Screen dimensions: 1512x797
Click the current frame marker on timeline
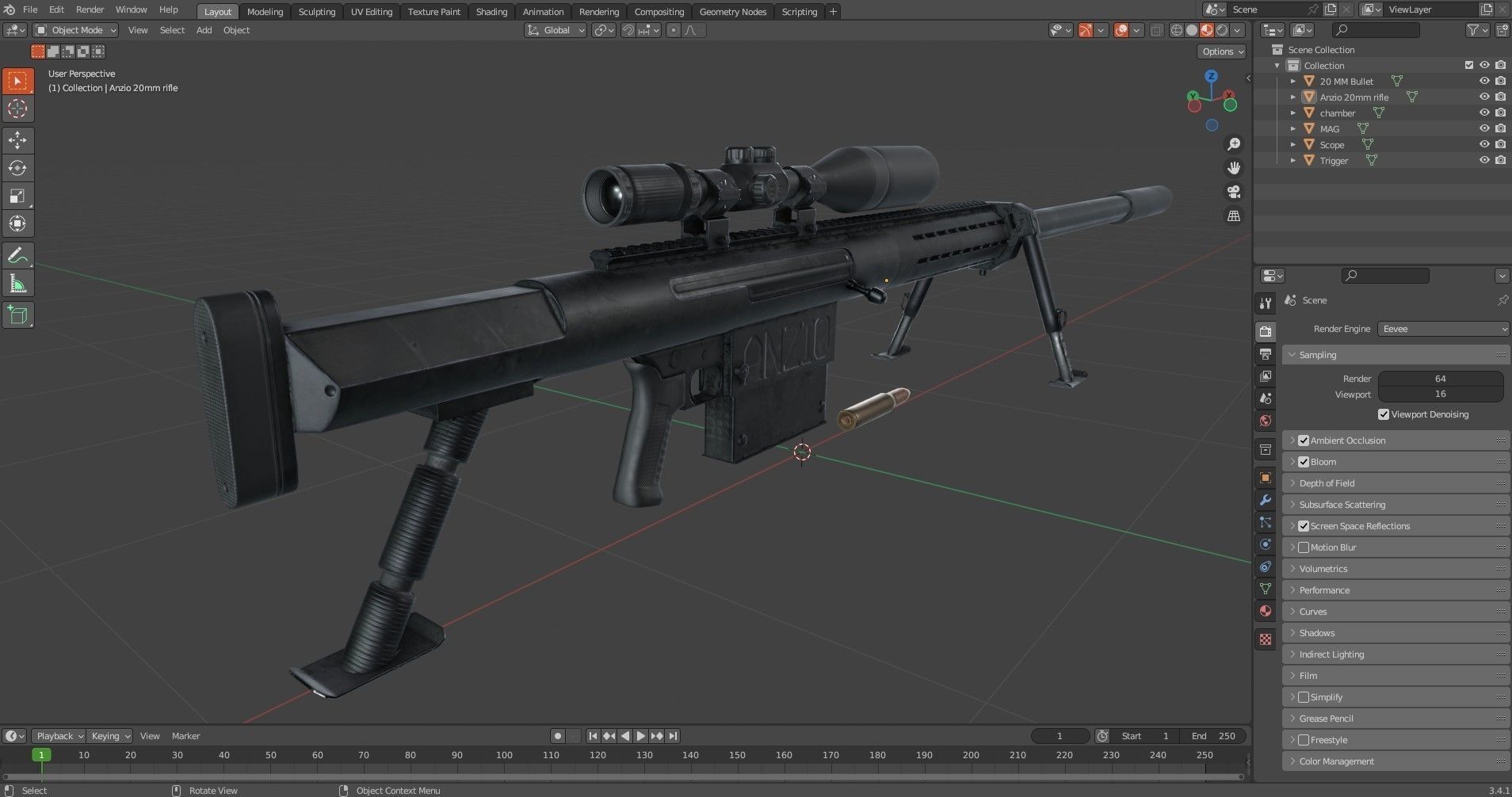tap(41, 755)
